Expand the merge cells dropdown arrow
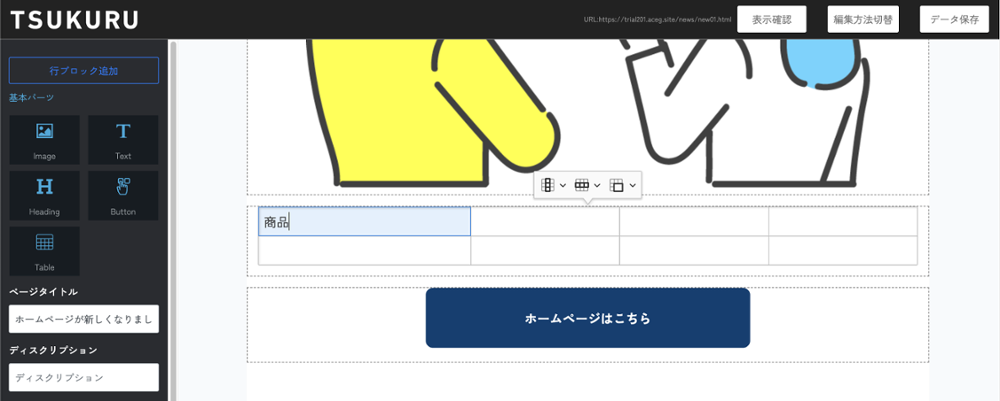The height and width of the screenshot is (401, 1000). 632,185
